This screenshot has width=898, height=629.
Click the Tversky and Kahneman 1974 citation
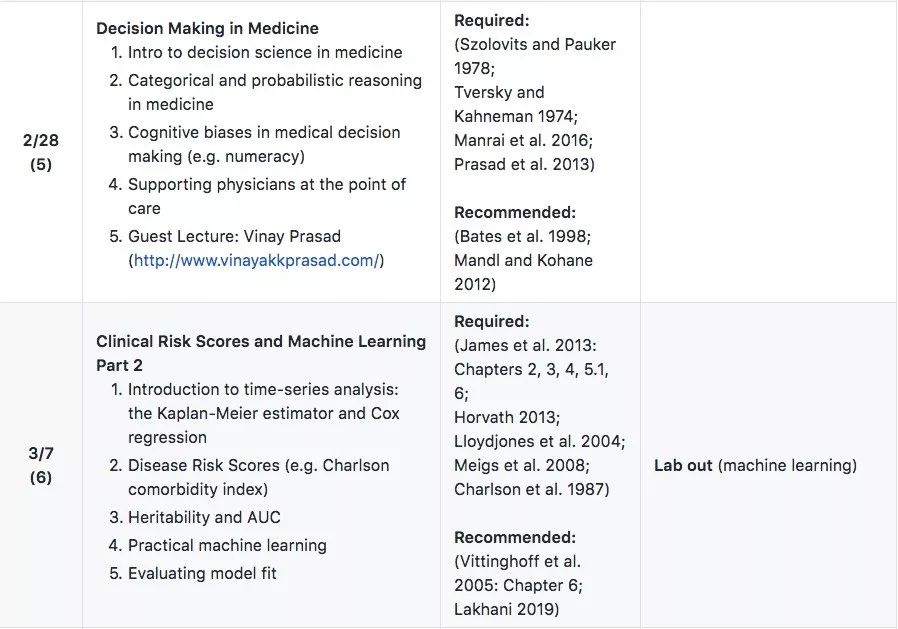(x=516, y=104)
